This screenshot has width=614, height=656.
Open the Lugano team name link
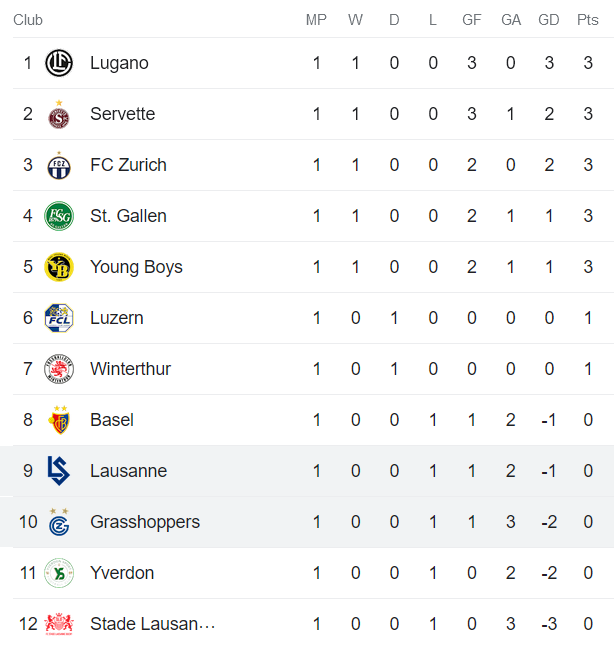click(x=119, y=63)
